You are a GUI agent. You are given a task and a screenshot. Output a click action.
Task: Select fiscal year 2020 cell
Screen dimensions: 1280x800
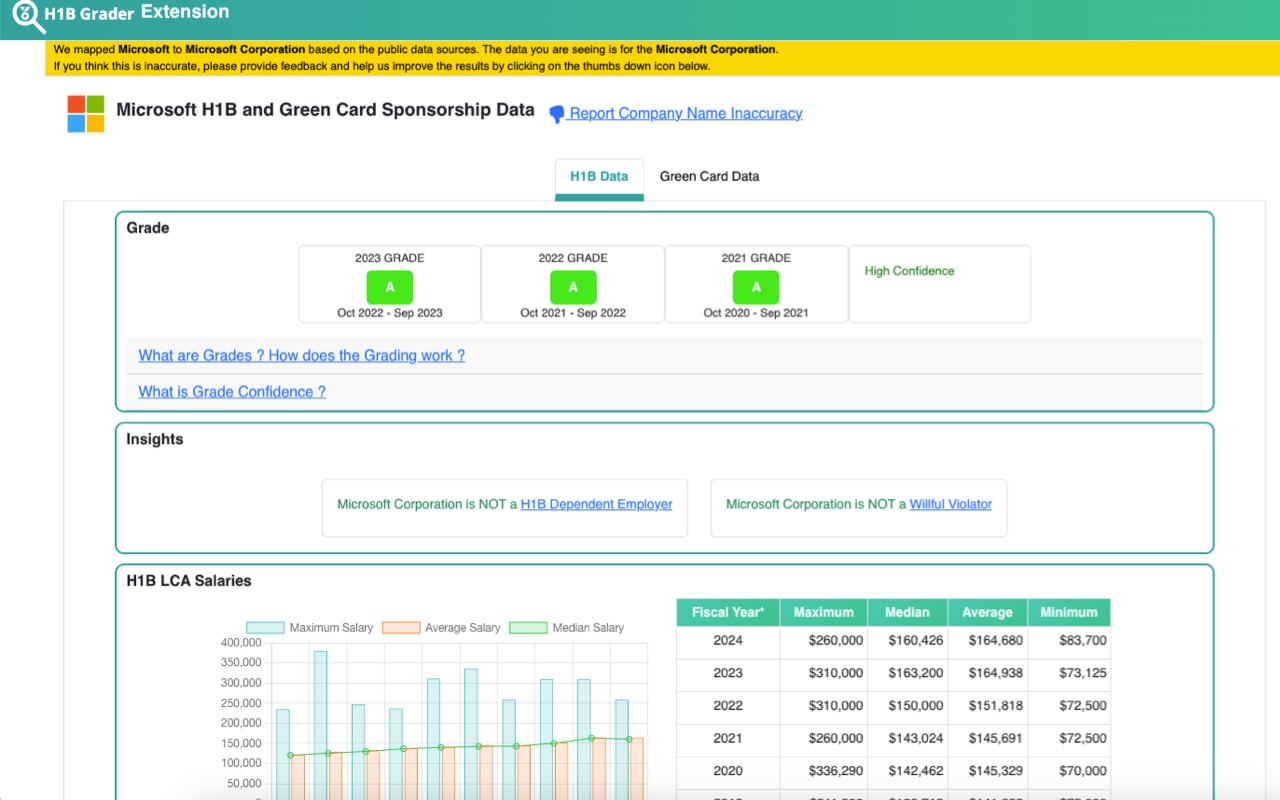point(728,771)
